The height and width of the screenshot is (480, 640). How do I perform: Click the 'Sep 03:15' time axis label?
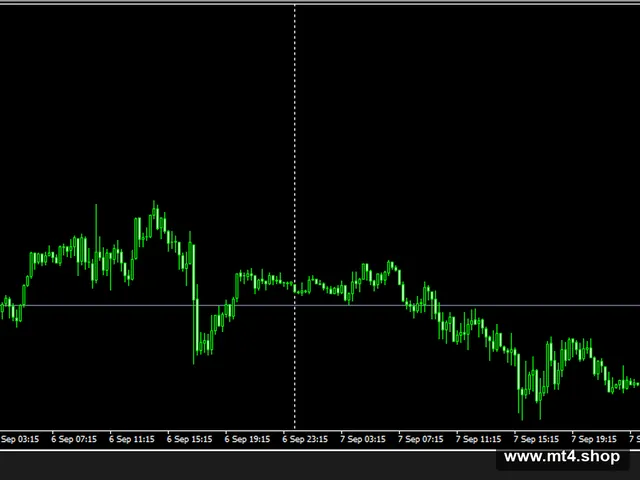click(x=20, y=439)
